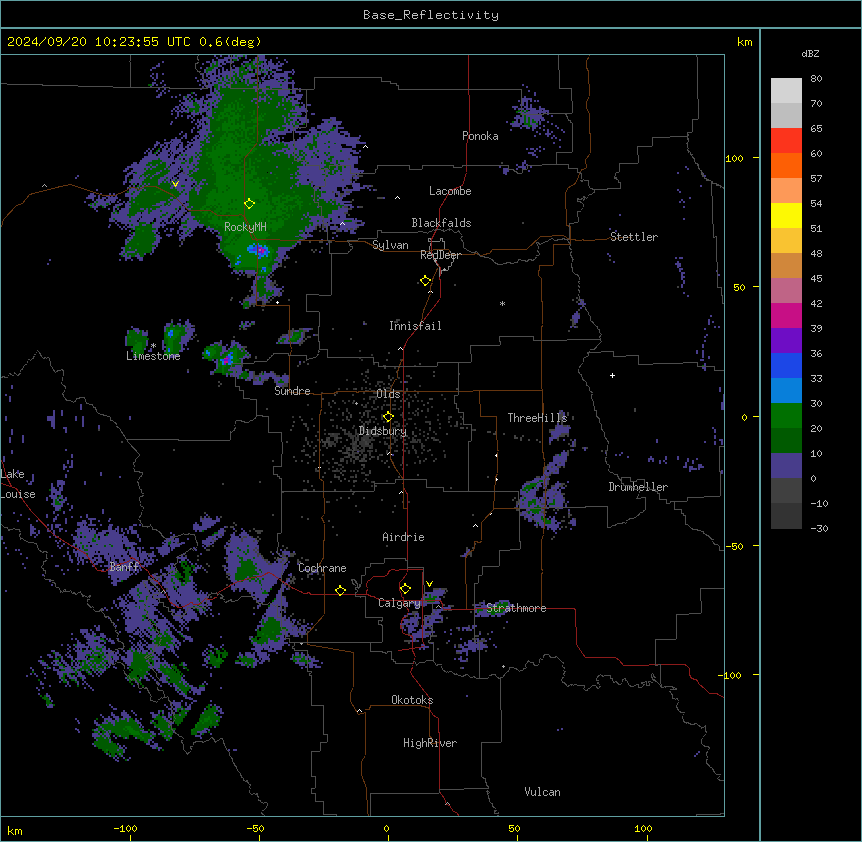Click the ThreeHills city label
862x842 pixels.
pyautogui.click(x=537, y=418)
